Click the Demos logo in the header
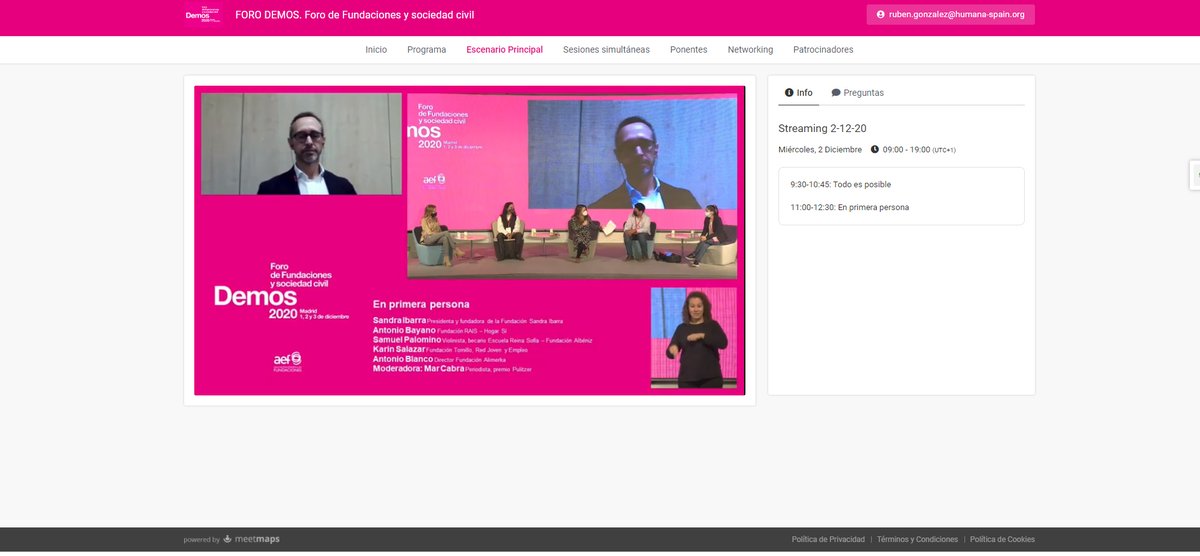The width and height of the screenshot is (1200, 556). (203, 15)
